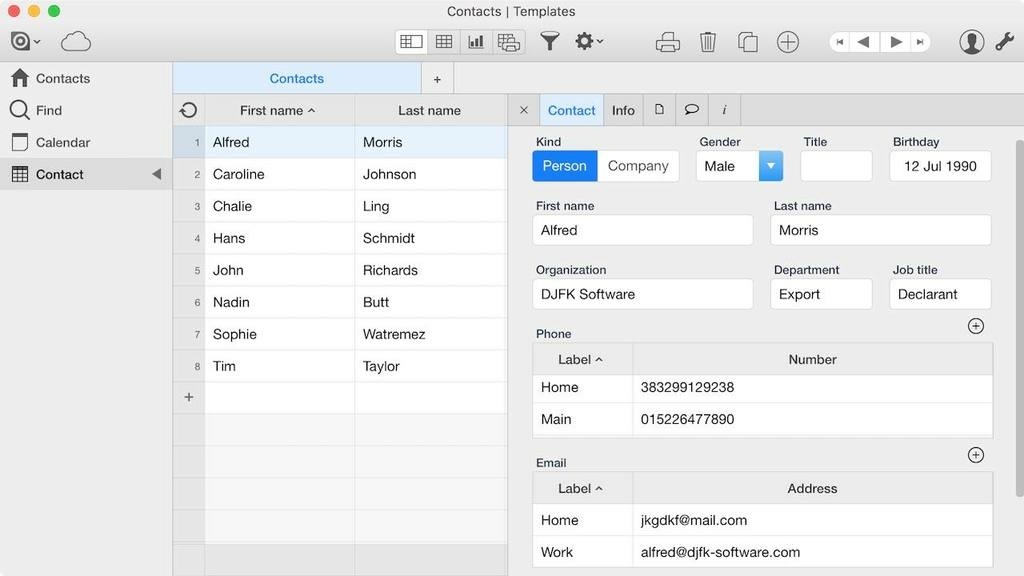The width and height of the screenshot is (1024, 576).
Task: Select the Hans row
Action: point(340,238)
